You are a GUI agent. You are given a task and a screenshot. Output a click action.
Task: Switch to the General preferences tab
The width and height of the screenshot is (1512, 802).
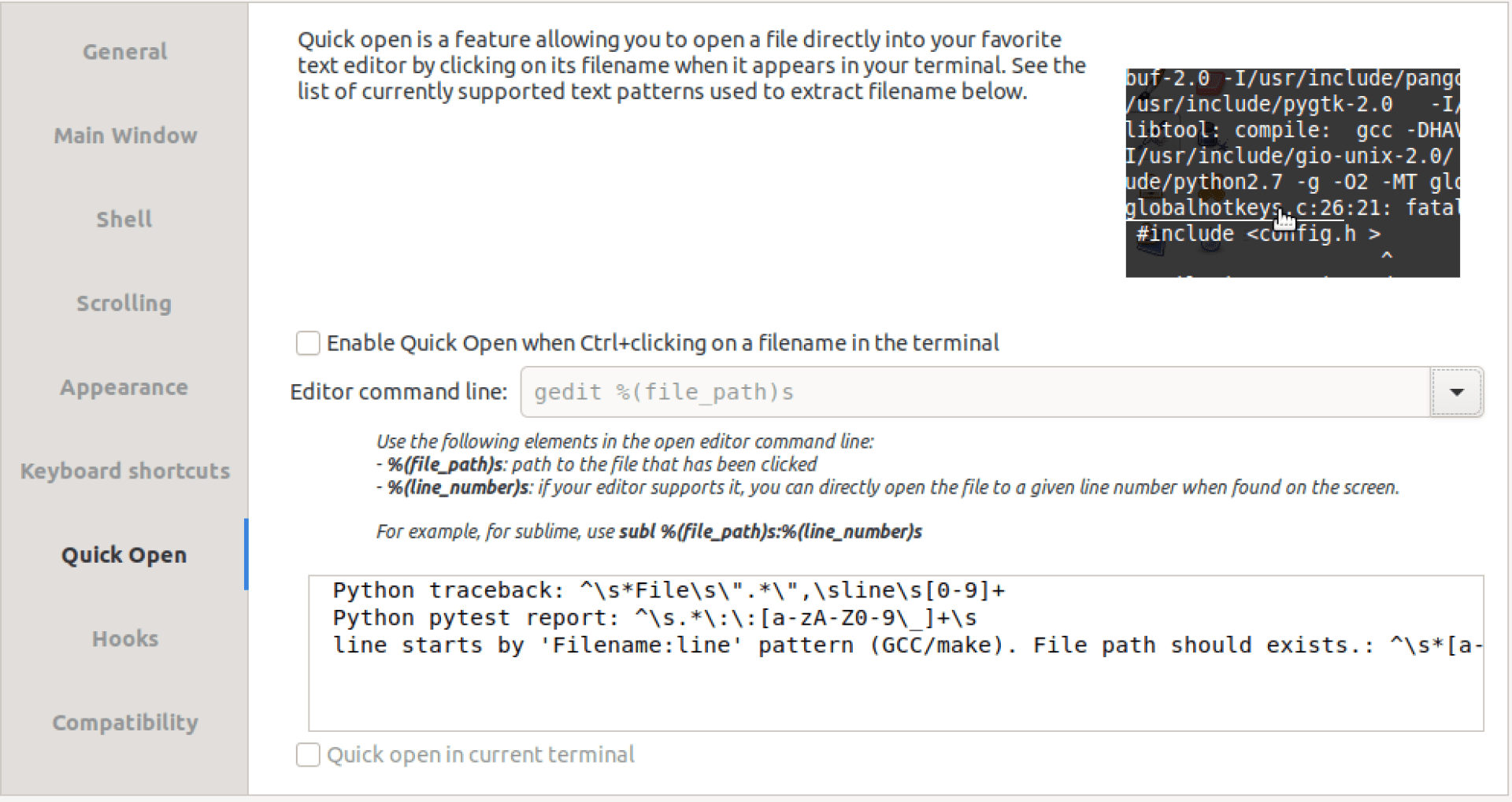[x=124, y=50]
